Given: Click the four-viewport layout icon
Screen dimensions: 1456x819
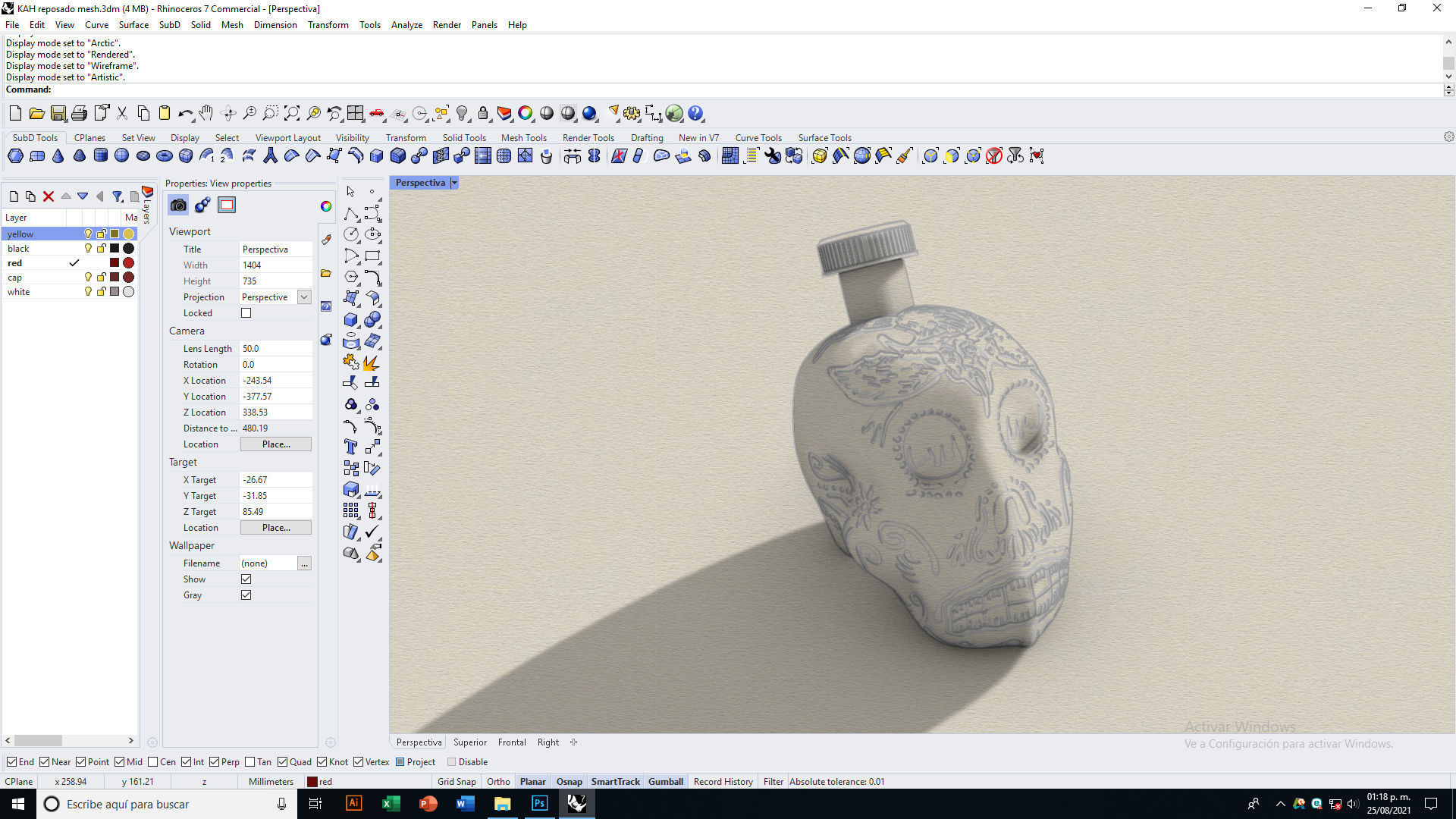Looking at the screenshot, I should click(x=356, y=114).
